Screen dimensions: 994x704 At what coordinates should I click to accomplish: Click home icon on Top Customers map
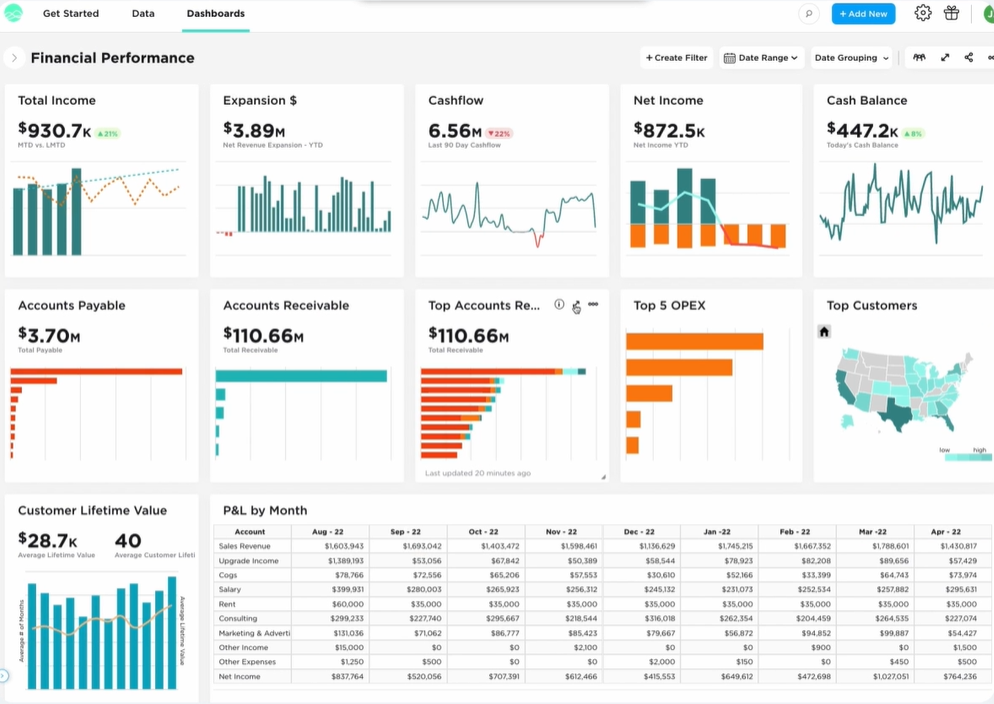[824, 332]
